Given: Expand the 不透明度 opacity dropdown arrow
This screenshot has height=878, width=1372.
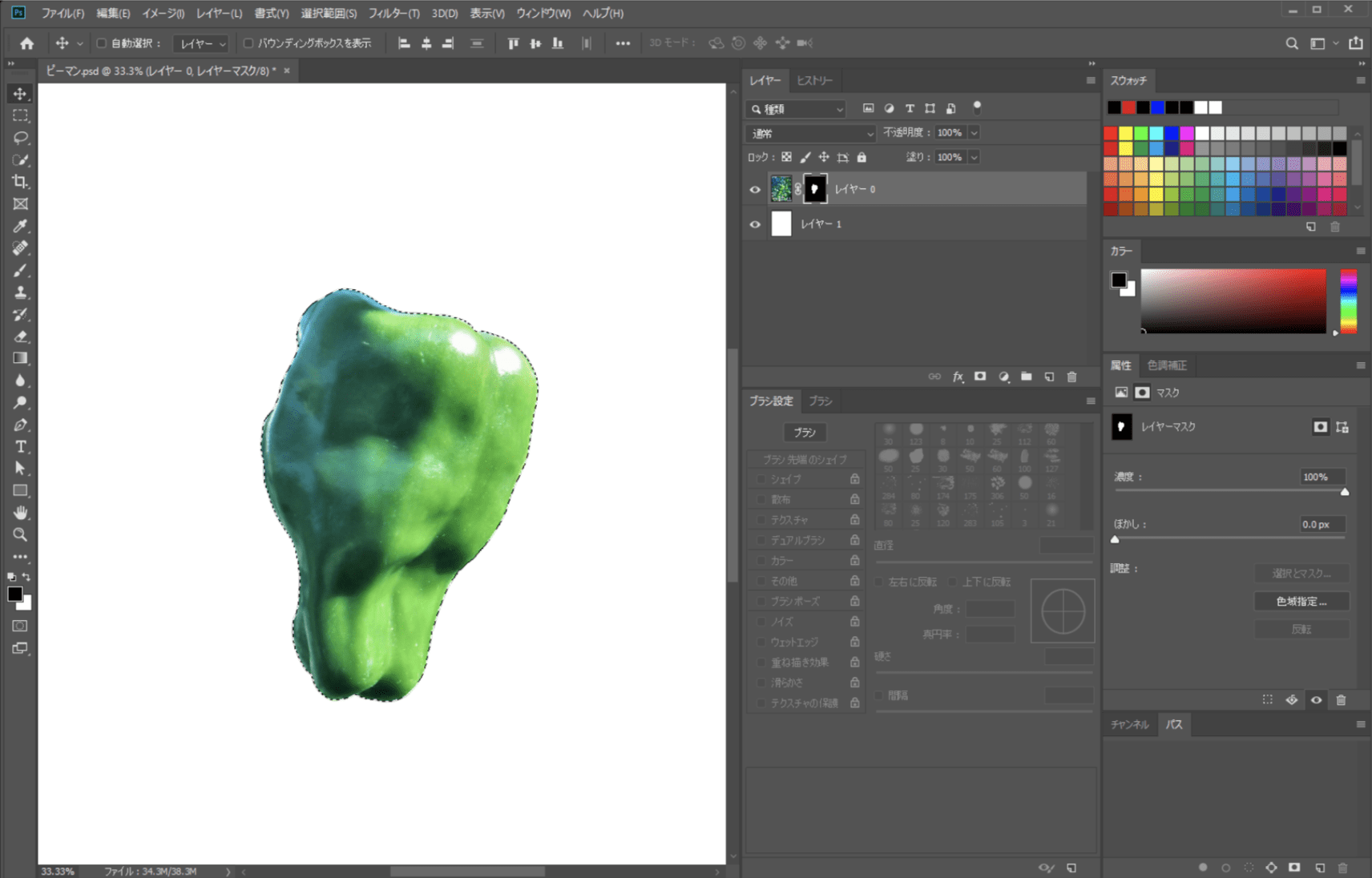Looking at the screenshot, I should 975,133.
